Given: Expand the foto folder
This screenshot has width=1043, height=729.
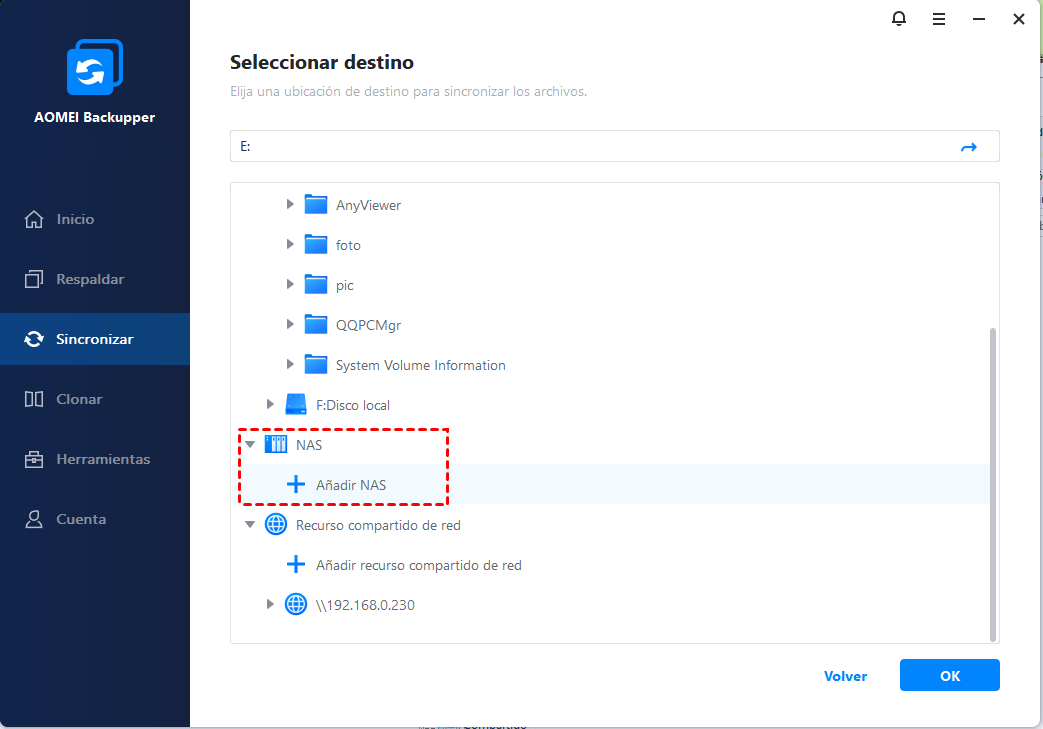Looking at the screenshot, I should tap(290, 244).
